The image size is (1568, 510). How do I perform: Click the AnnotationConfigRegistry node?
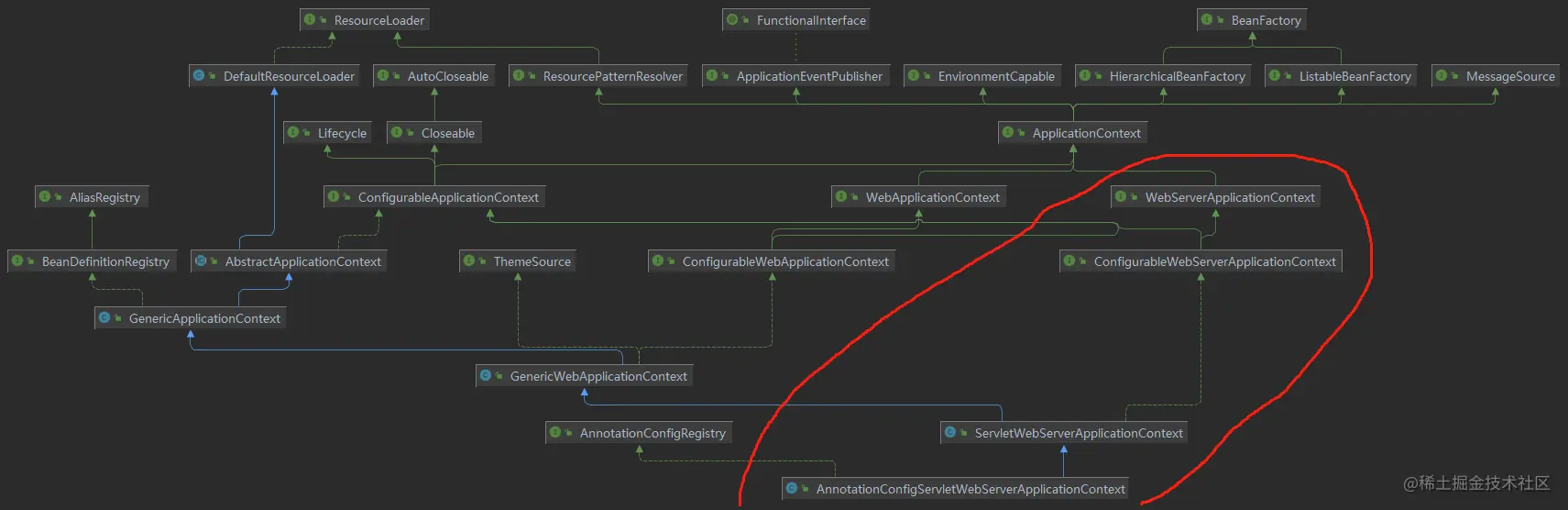pyautogui.click(x=640, y=433)
